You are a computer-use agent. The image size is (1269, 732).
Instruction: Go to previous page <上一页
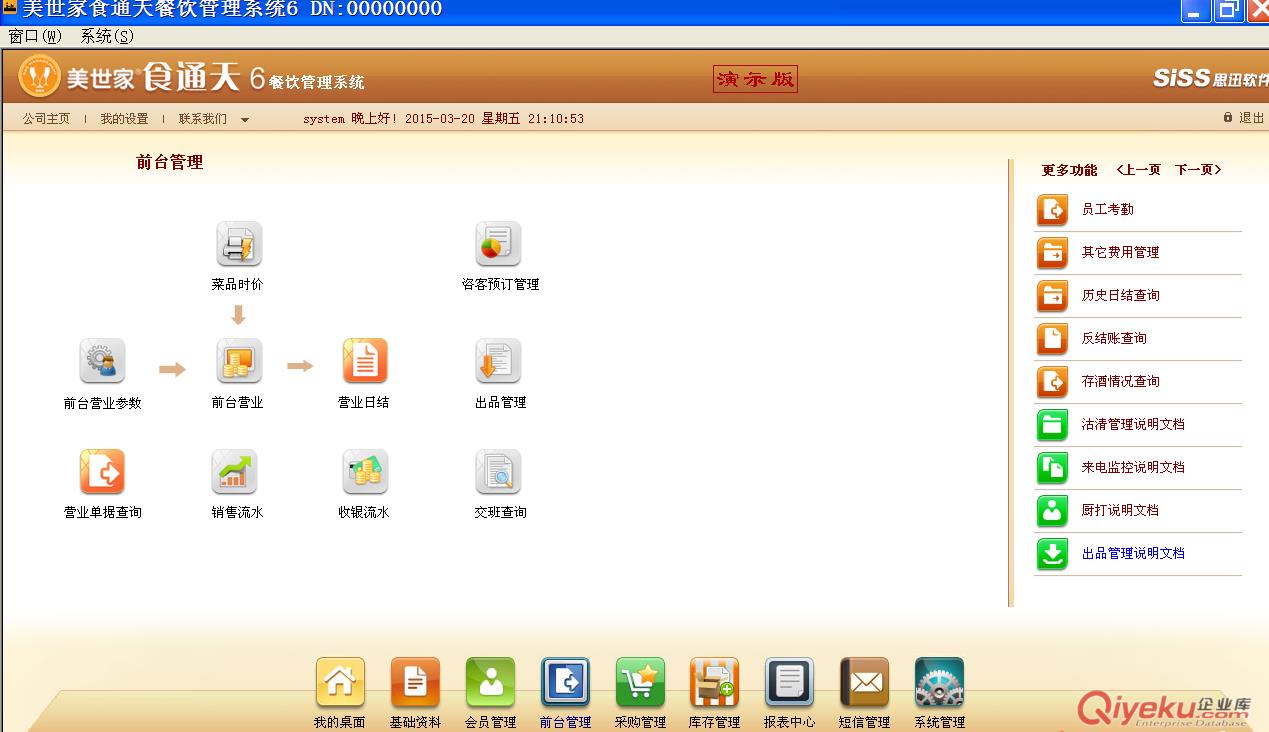tap(1138, 170)
